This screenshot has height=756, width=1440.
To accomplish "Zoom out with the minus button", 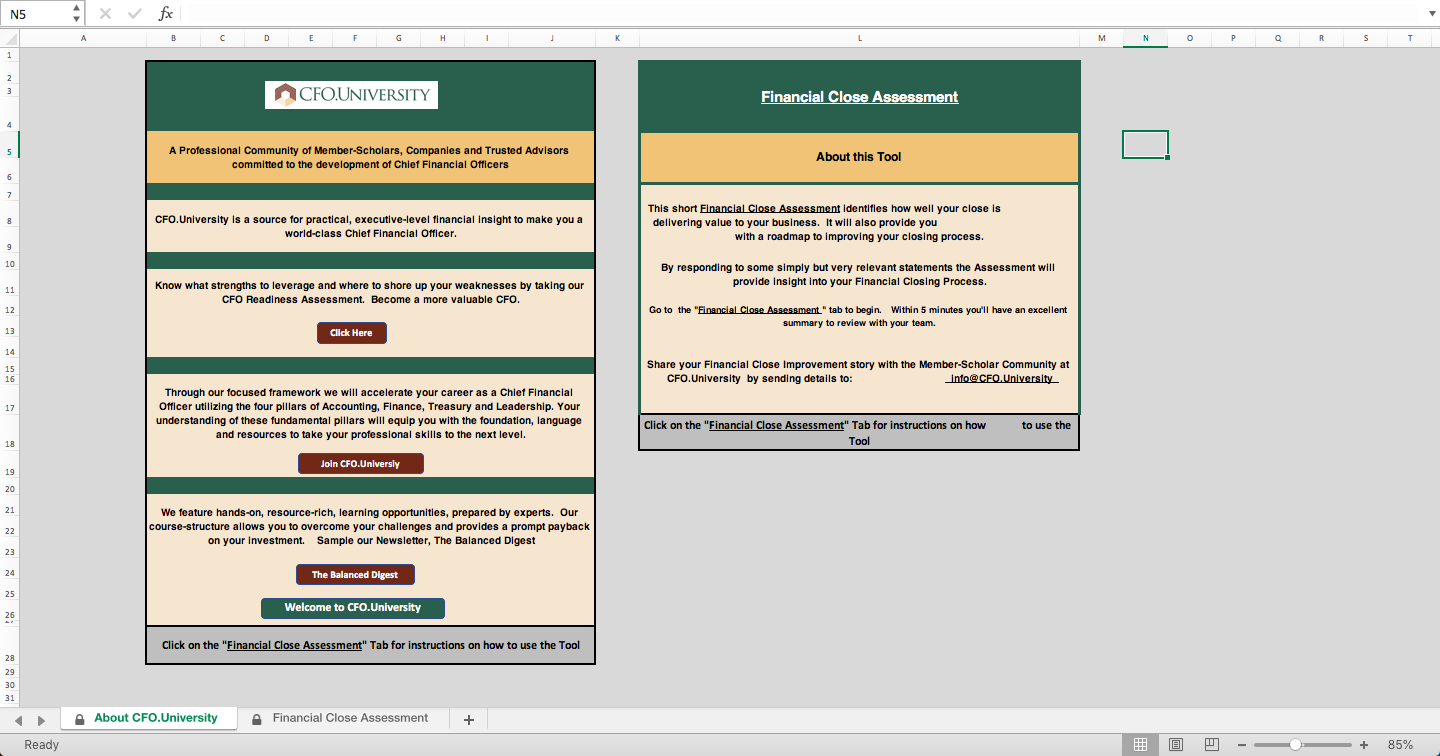I will [x=1241, y=745].
